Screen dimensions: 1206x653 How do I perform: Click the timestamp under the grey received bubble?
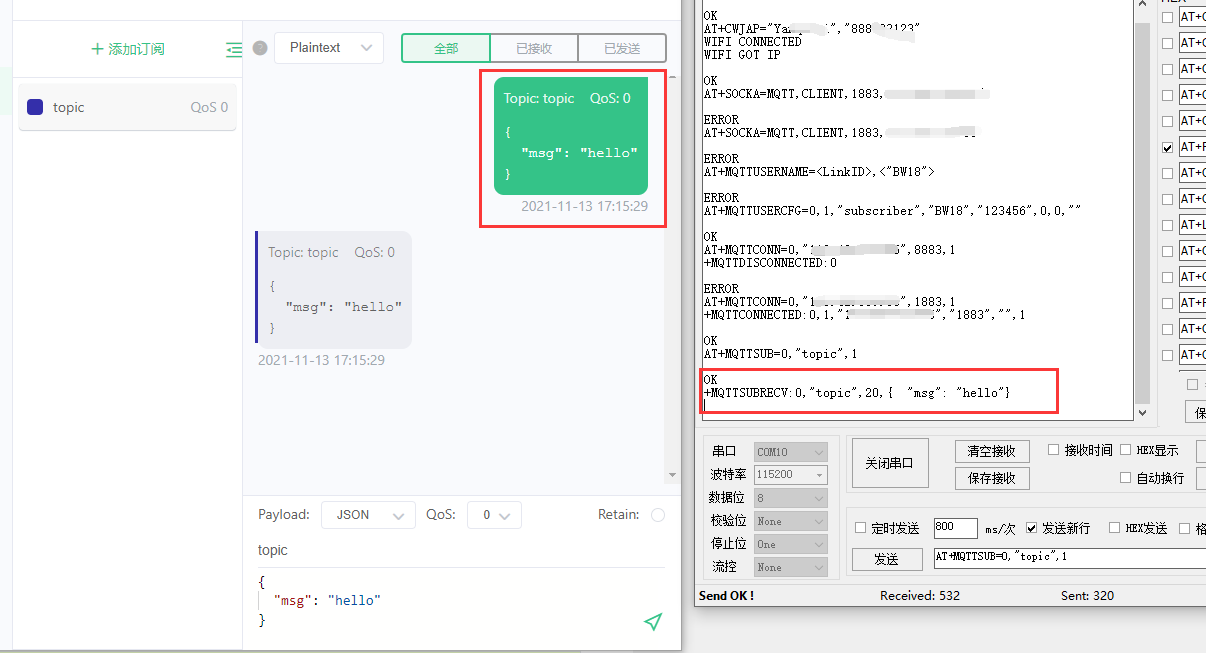pyautogui.click(x=321, y=360)
